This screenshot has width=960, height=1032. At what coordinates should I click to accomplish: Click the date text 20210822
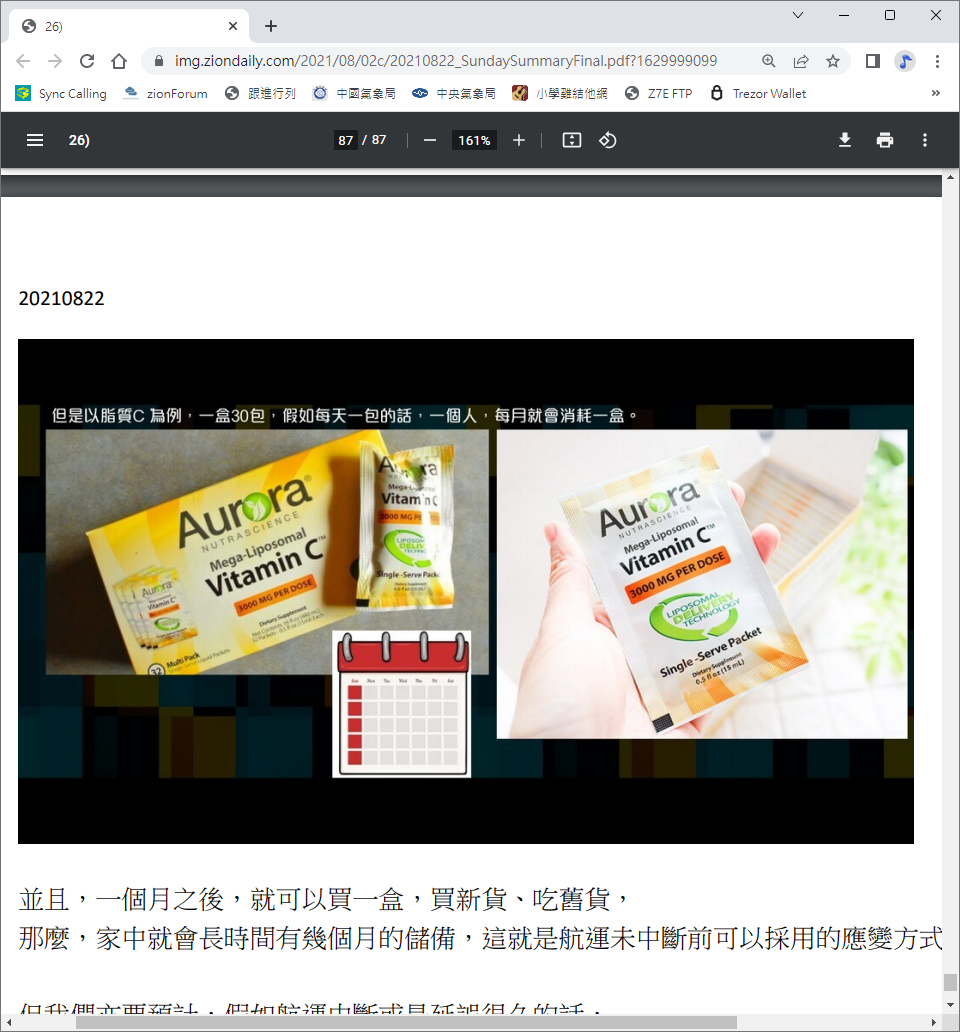(61, 299)
